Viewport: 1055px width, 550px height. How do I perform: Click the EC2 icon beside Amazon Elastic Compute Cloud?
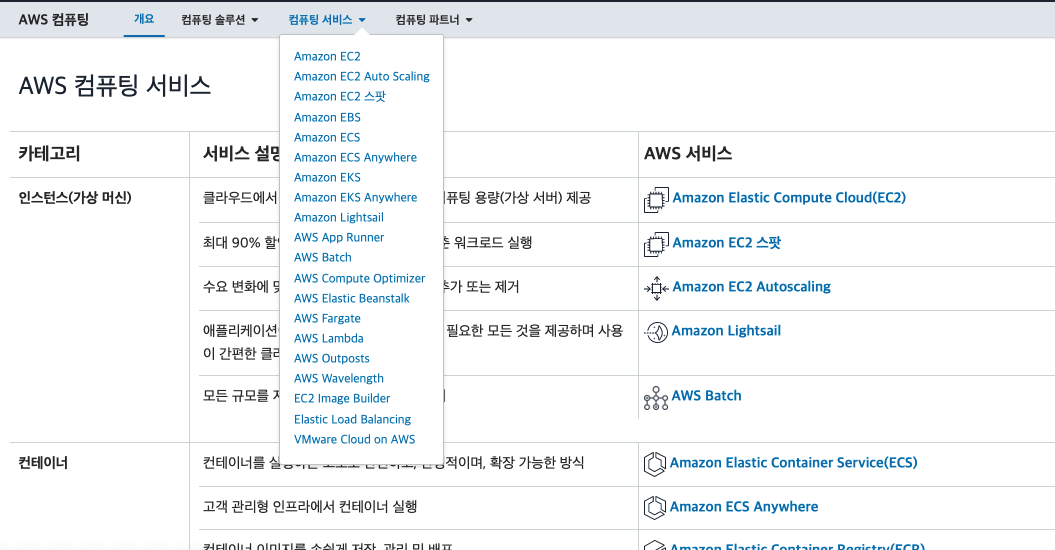tap(657, 200)
